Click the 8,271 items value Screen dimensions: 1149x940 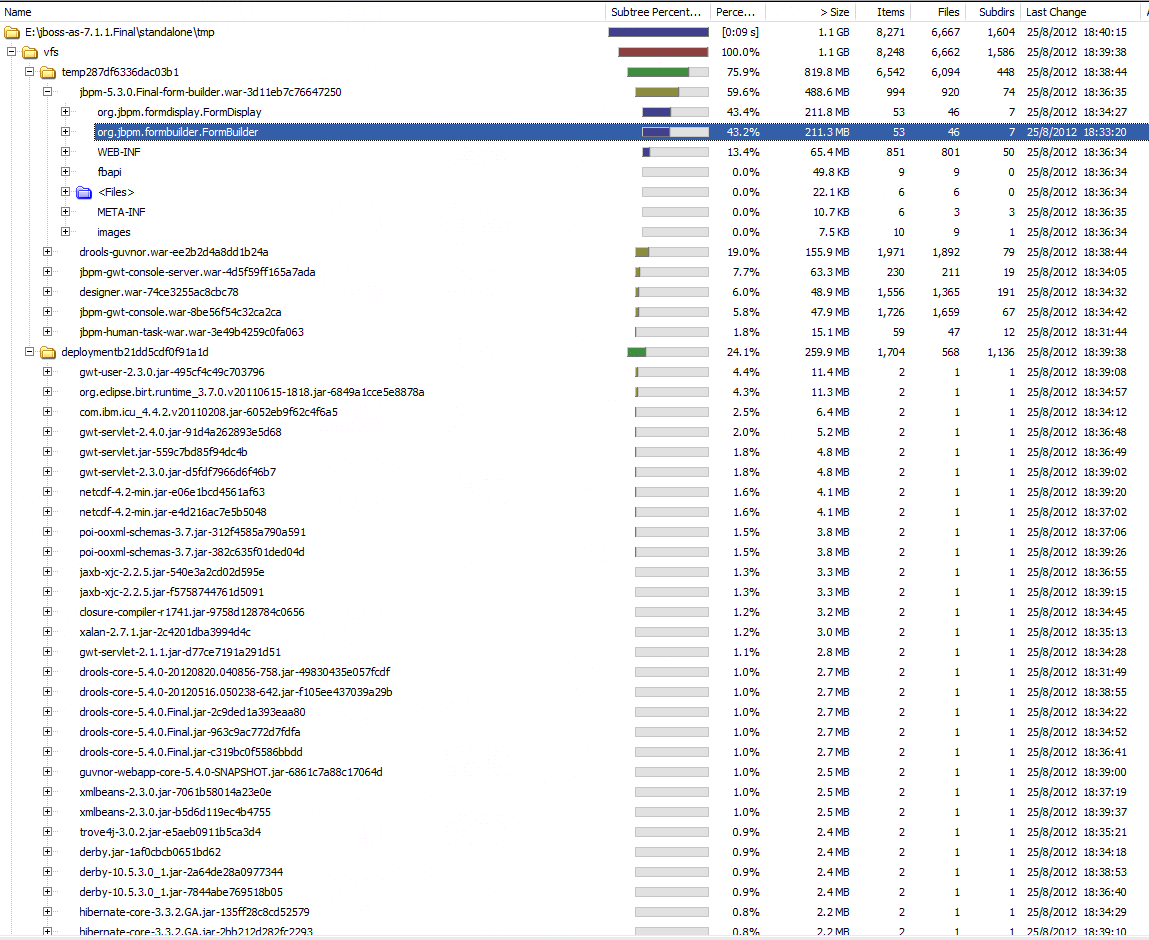890,32
